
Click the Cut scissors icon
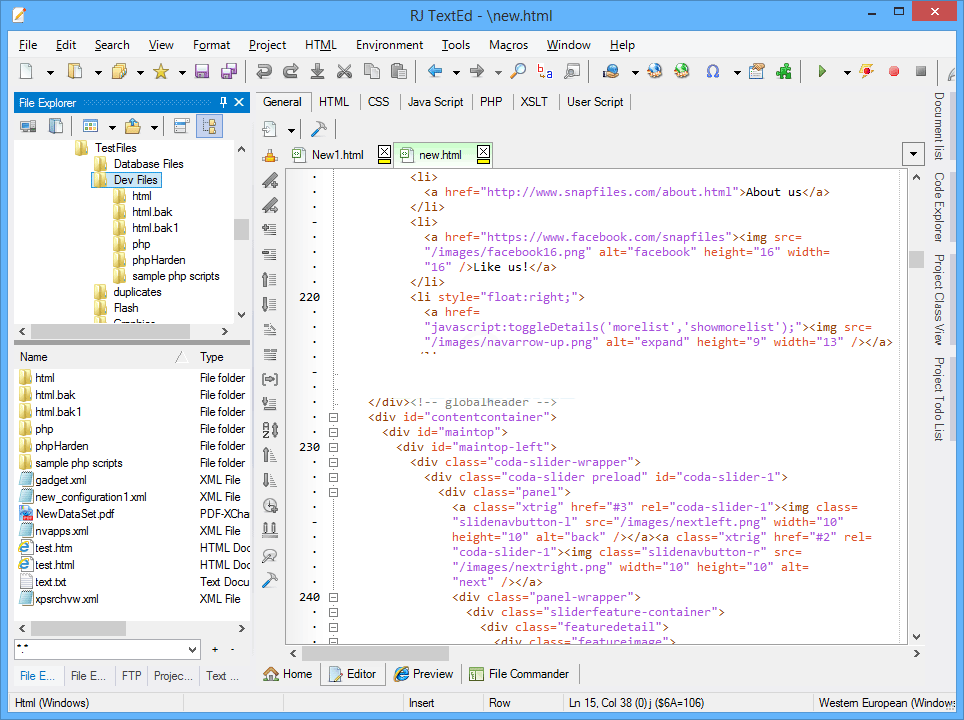point(345,72)
